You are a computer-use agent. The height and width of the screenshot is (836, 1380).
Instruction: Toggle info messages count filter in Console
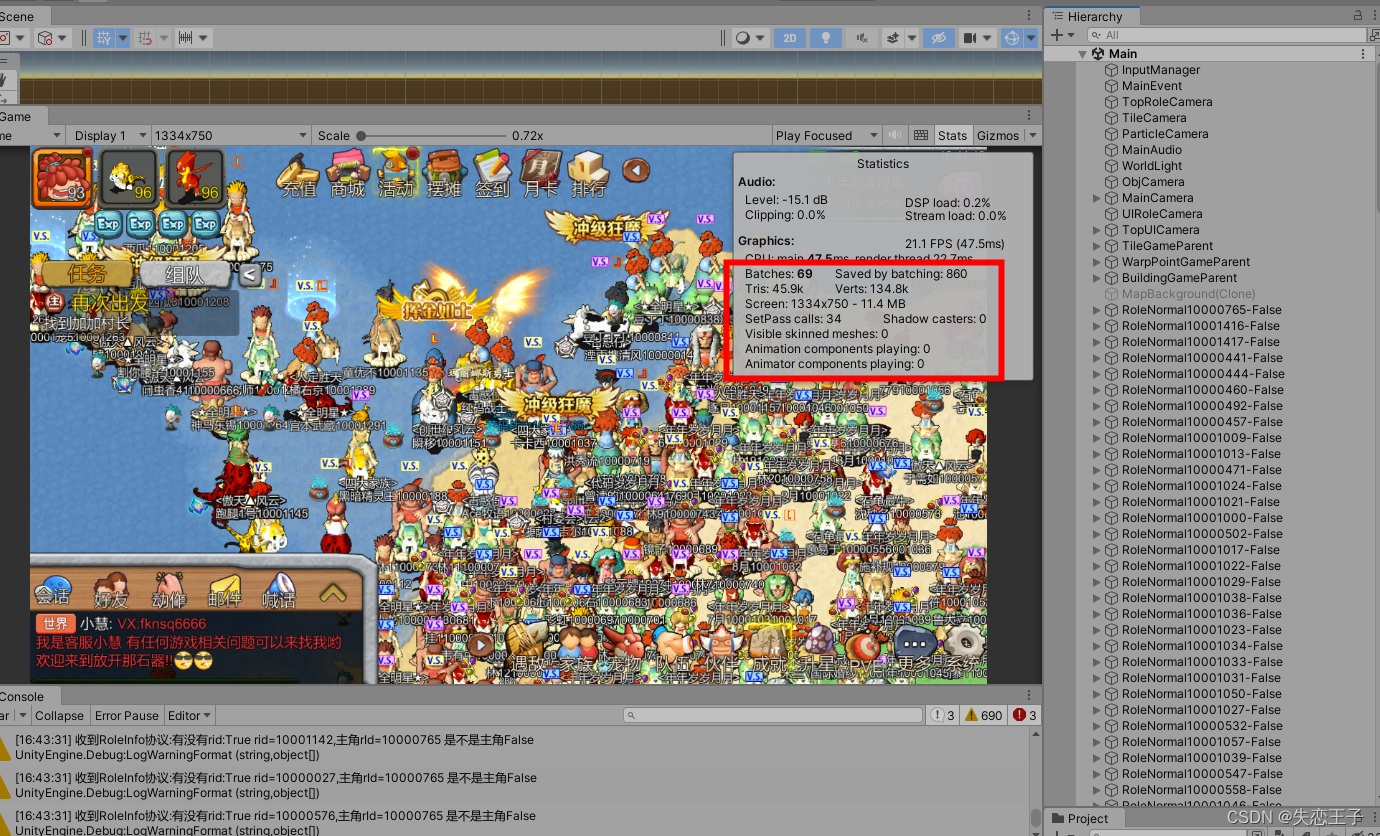(942, 715)
